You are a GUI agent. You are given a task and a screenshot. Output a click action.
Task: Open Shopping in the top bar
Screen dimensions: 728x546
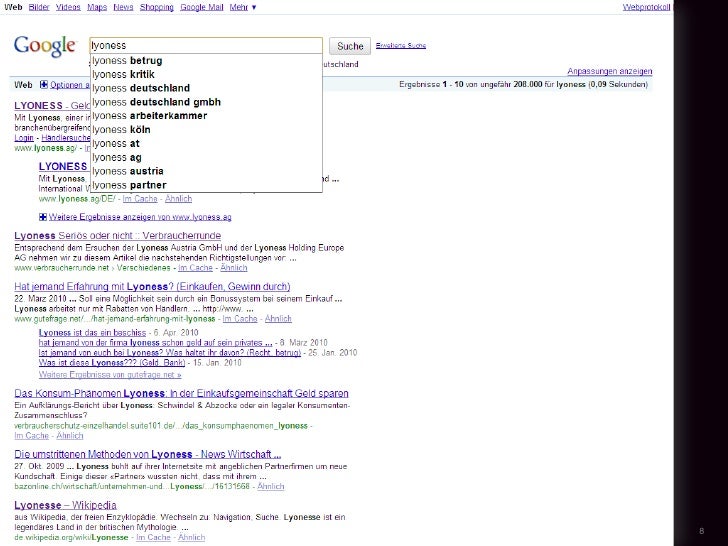tap(156, 7)
